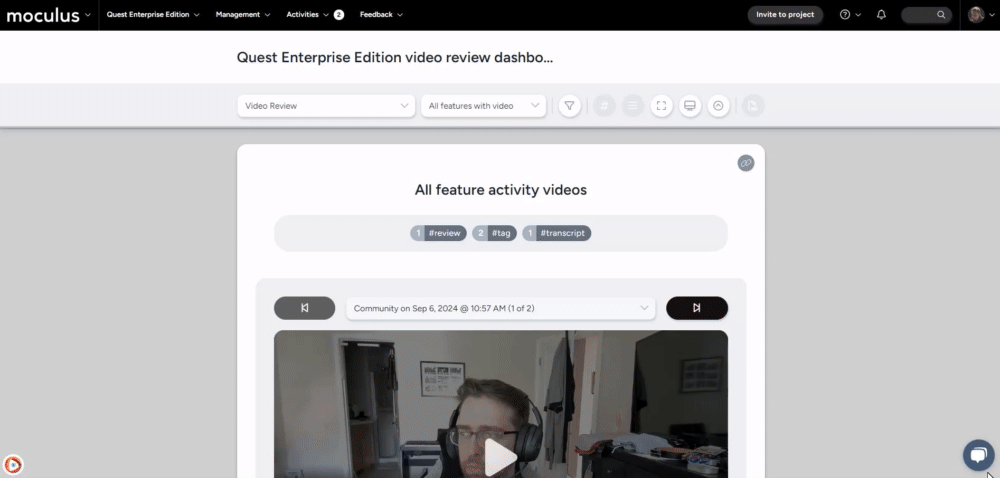
Task: Click the filter funnel icon
Action: pyautogui.click(x=569, y=105)
